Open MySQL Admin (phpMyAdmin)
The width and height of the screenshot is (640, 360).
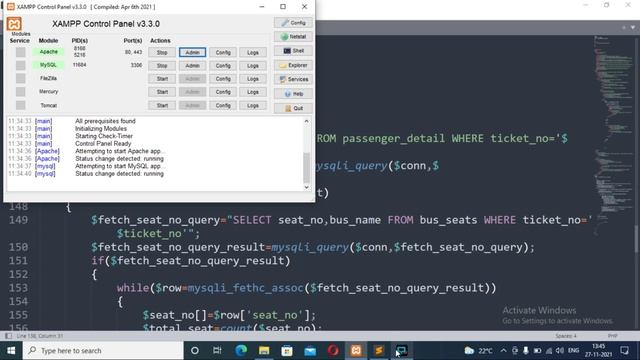tap(192, 65)
